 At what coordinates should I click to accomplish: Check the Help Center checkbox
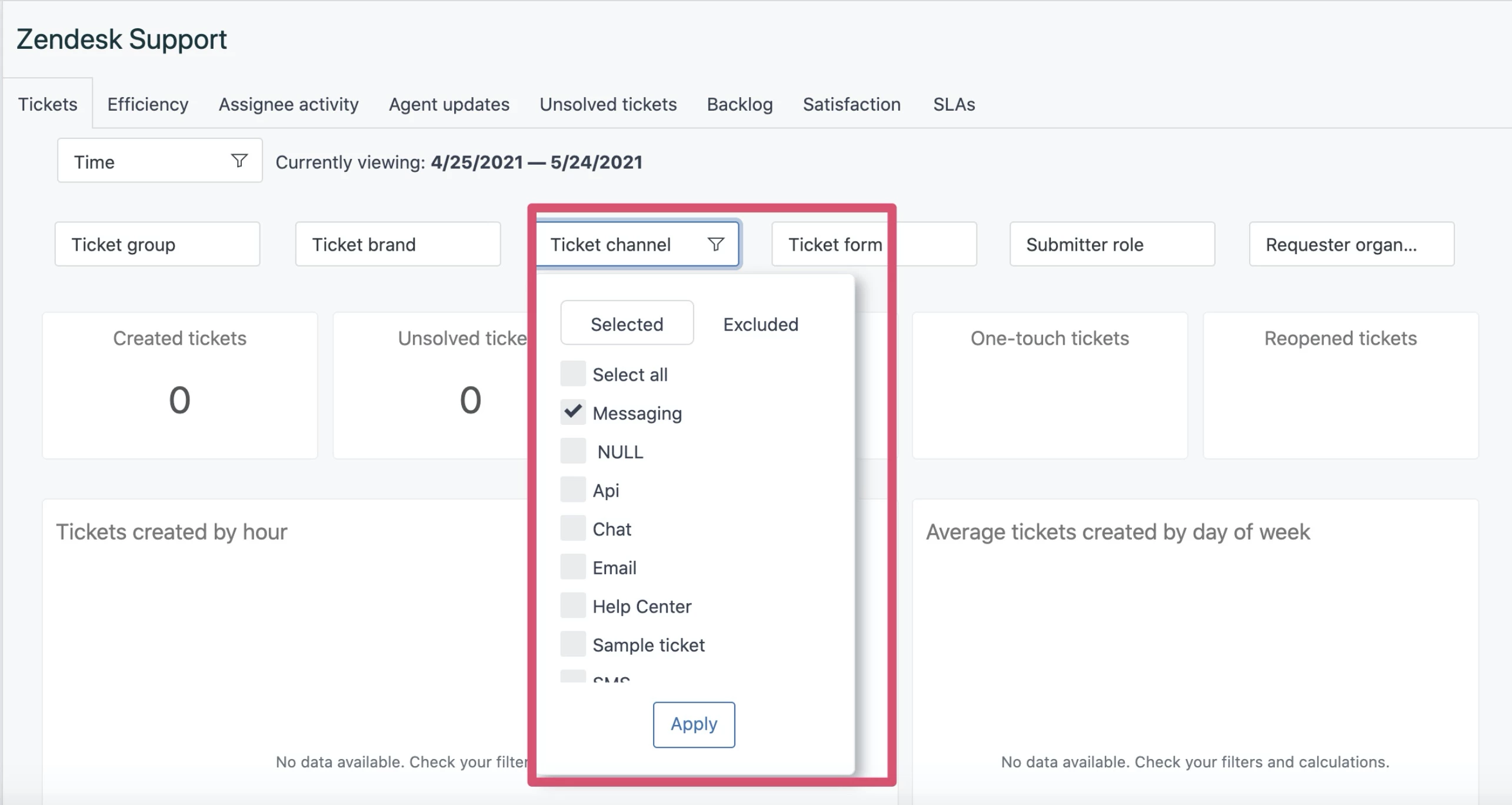click(x=572, y=606)
